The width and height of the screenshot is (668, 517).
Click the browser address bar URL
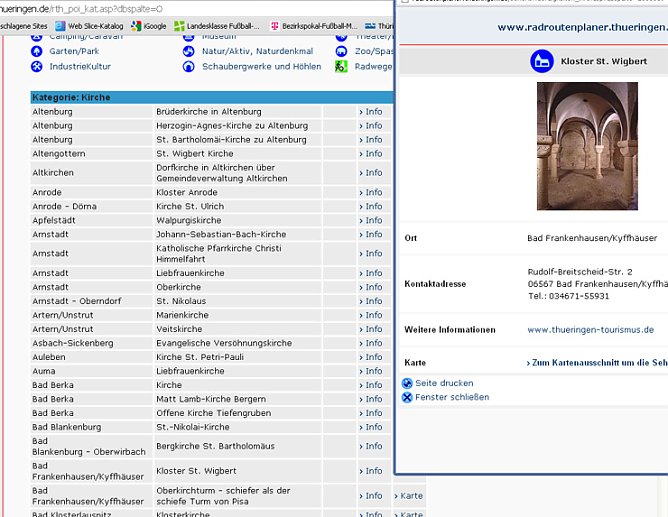(80, 7)
